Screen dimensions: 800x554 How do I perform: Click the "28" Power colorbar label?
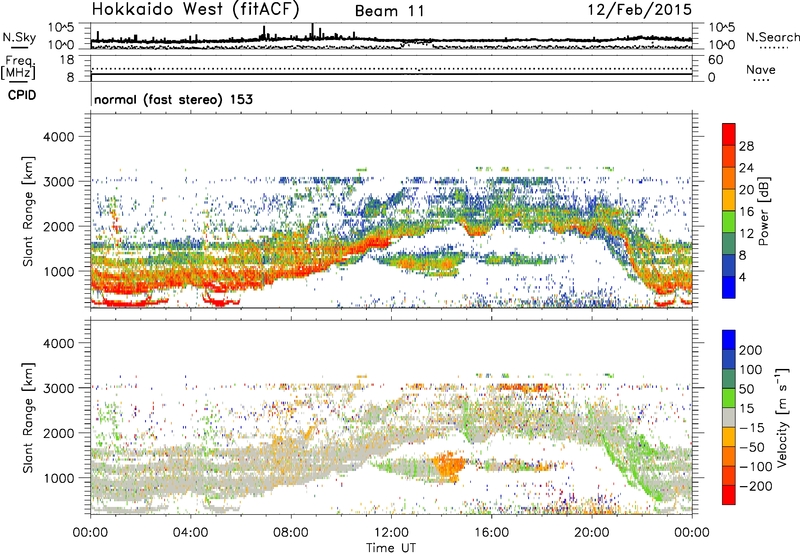click(x=746, y=146)
